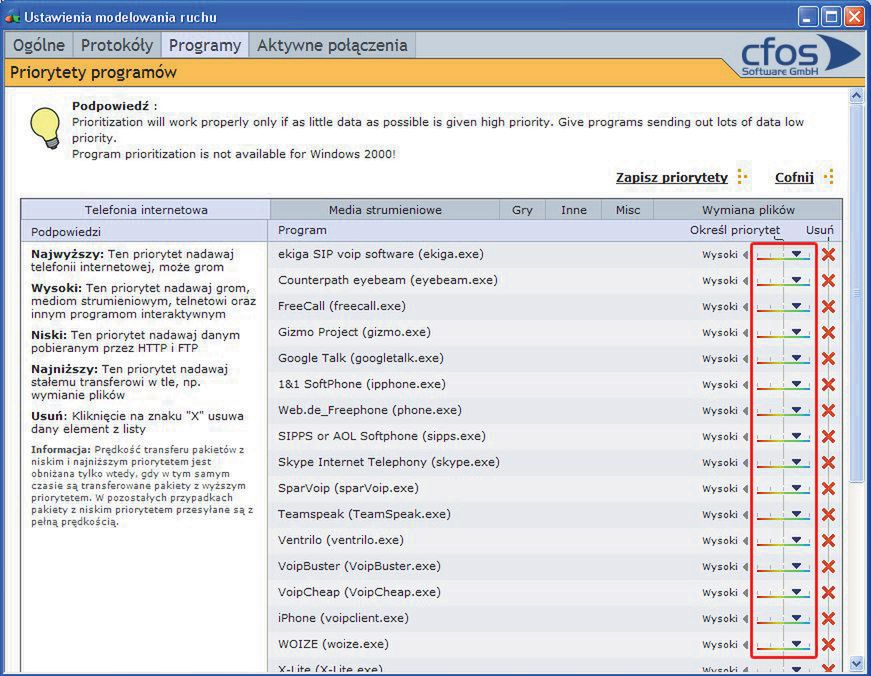This screenshot has height=676, width=871.
Task: Lower eyebeam priority with left arrow
Action: [x=745, y=281]
